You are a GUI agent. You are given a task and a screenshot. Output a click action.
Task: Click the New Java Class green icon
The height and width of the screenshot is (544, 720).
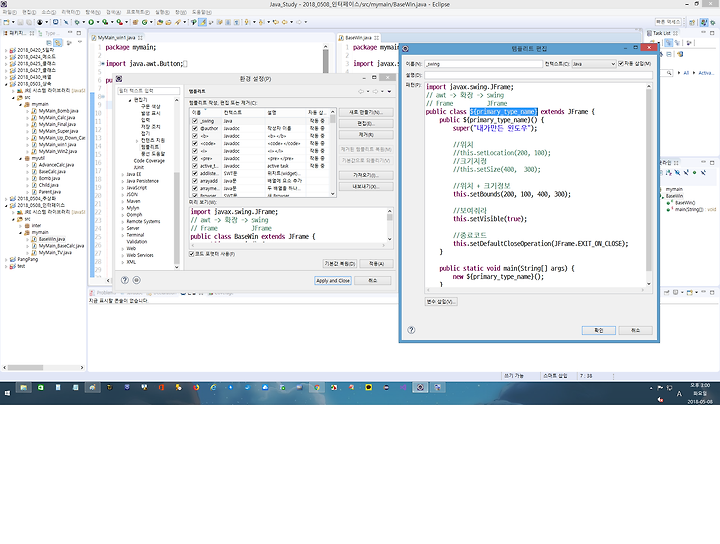145,22
